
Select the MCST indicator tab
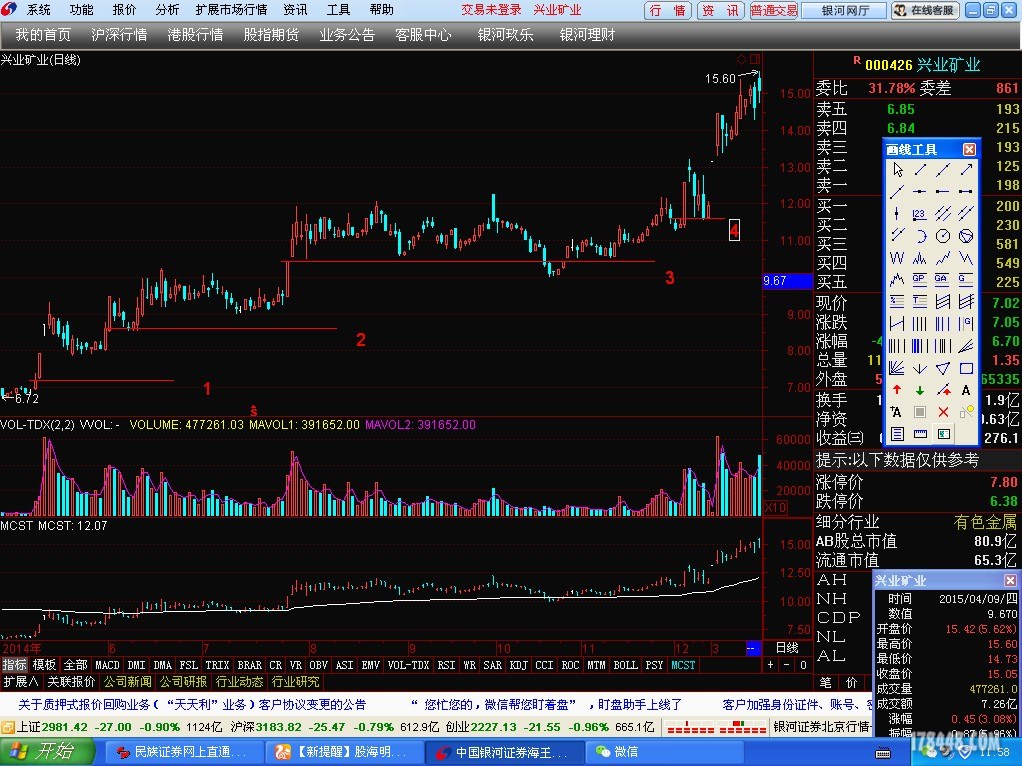click(683, 665)
